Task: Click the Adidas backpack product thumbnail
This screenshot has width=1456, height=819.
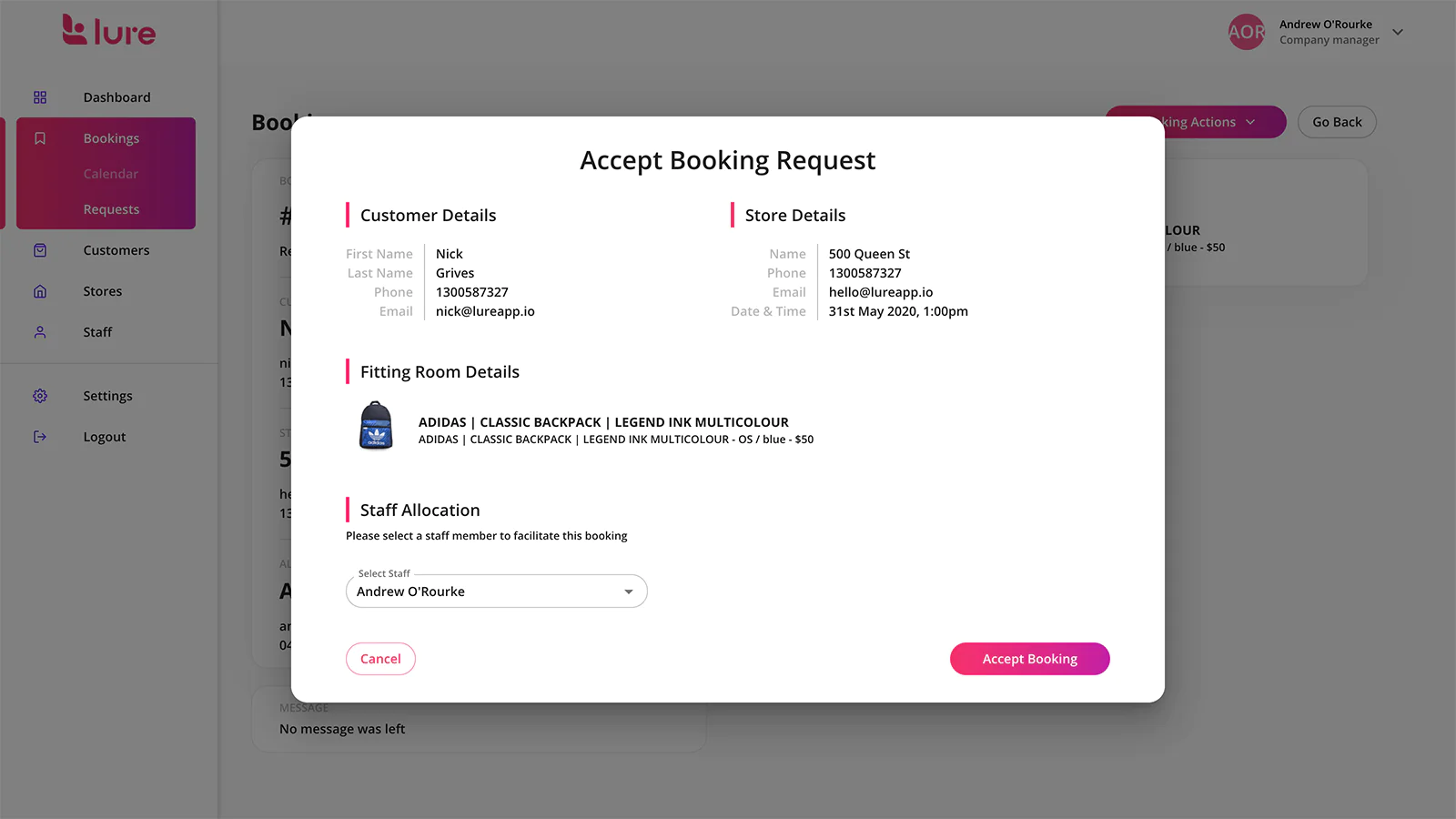Action: pos(376,426)
